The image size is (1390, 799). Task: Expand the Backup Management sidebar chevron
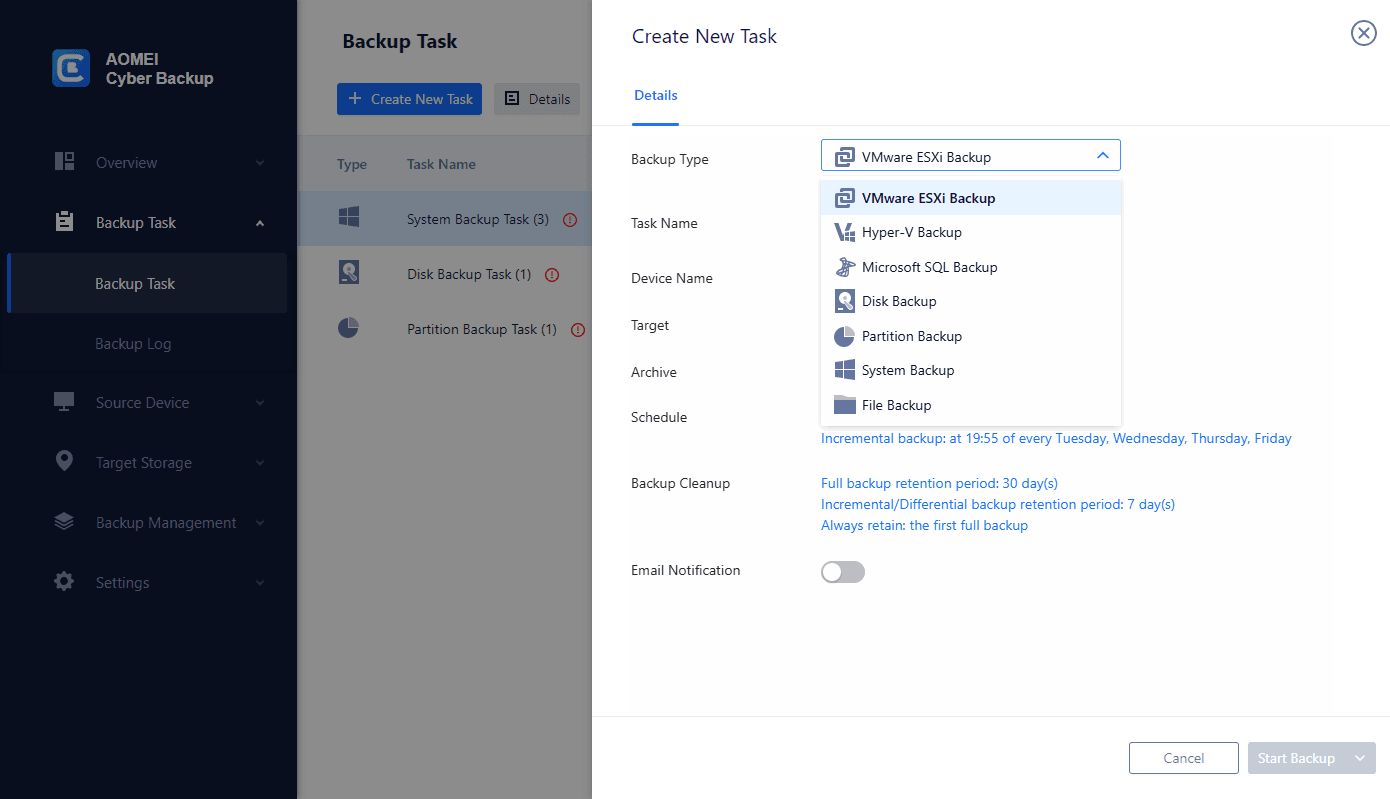point(260,523)
